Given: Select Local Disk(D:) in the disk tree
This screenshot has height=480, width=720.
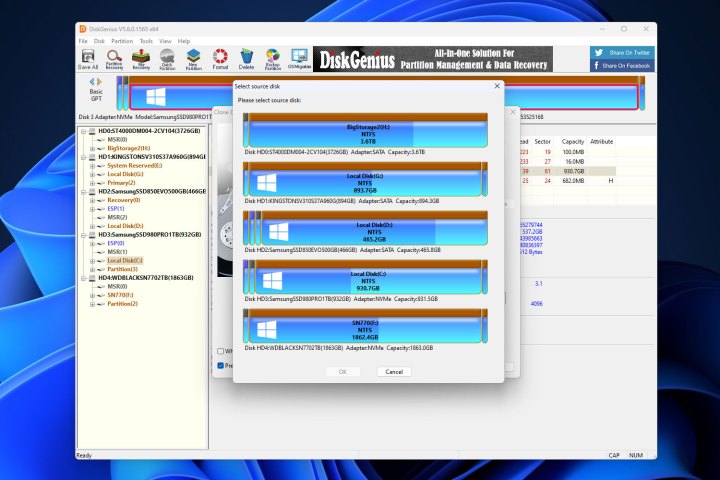Looking at the screenshot, I should coord(125,226).
